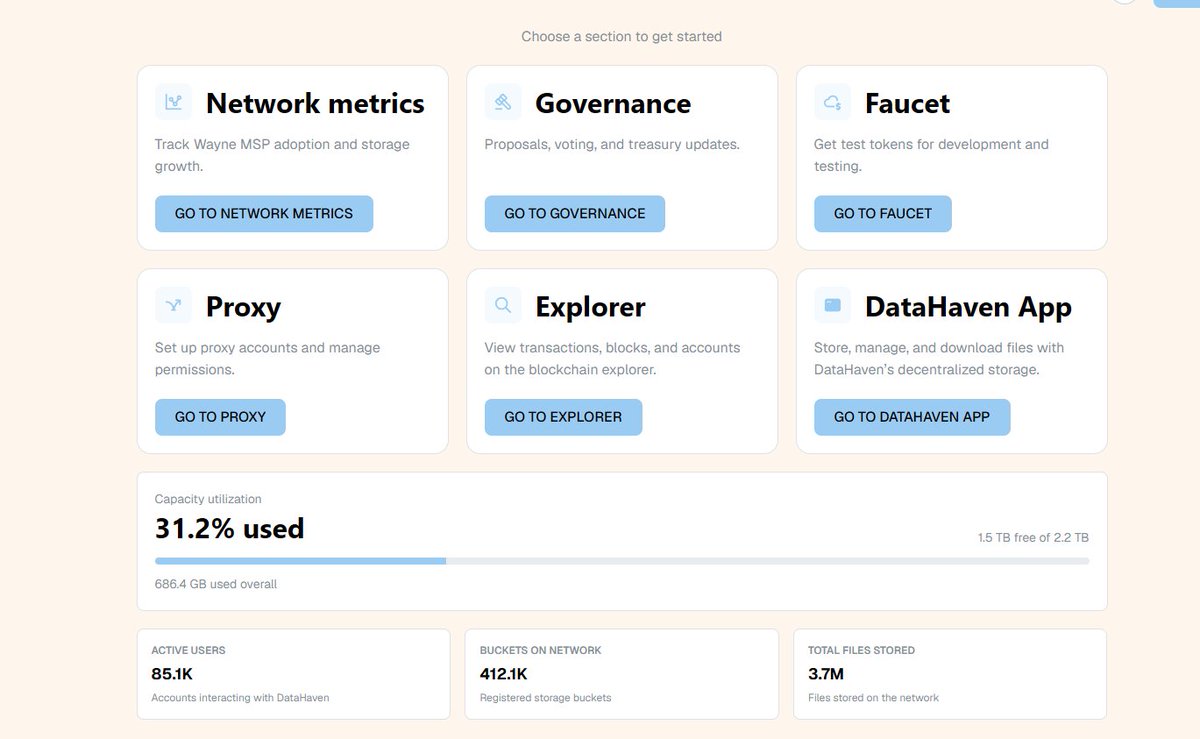Open GO TO GOVERNANCE button
Screen dimensions: 1200x739
pyautogui.click(x=575, y=213)
